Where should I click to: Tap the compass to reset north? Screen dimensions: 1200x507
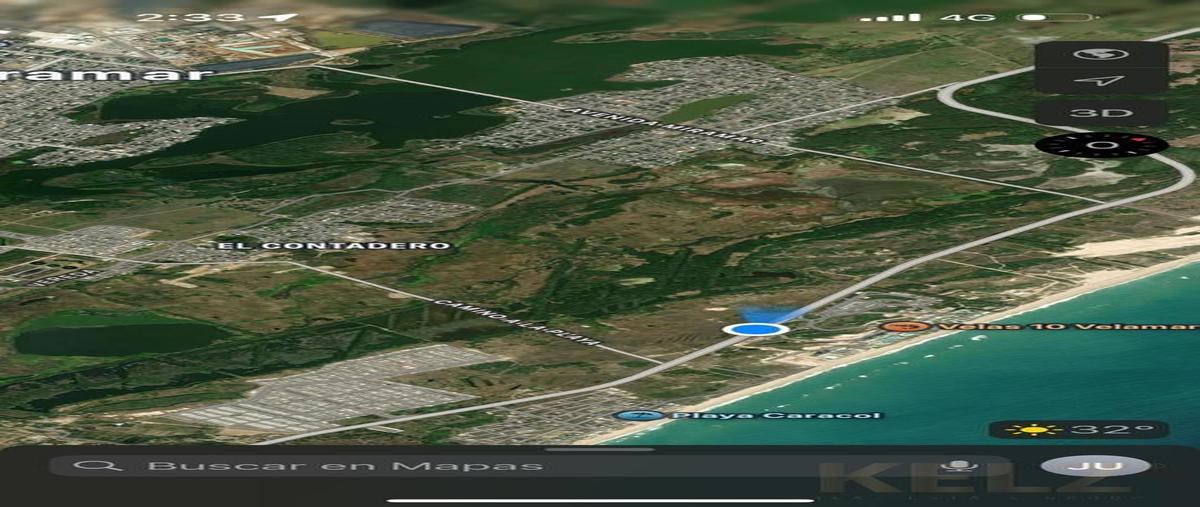[1101, 145]
